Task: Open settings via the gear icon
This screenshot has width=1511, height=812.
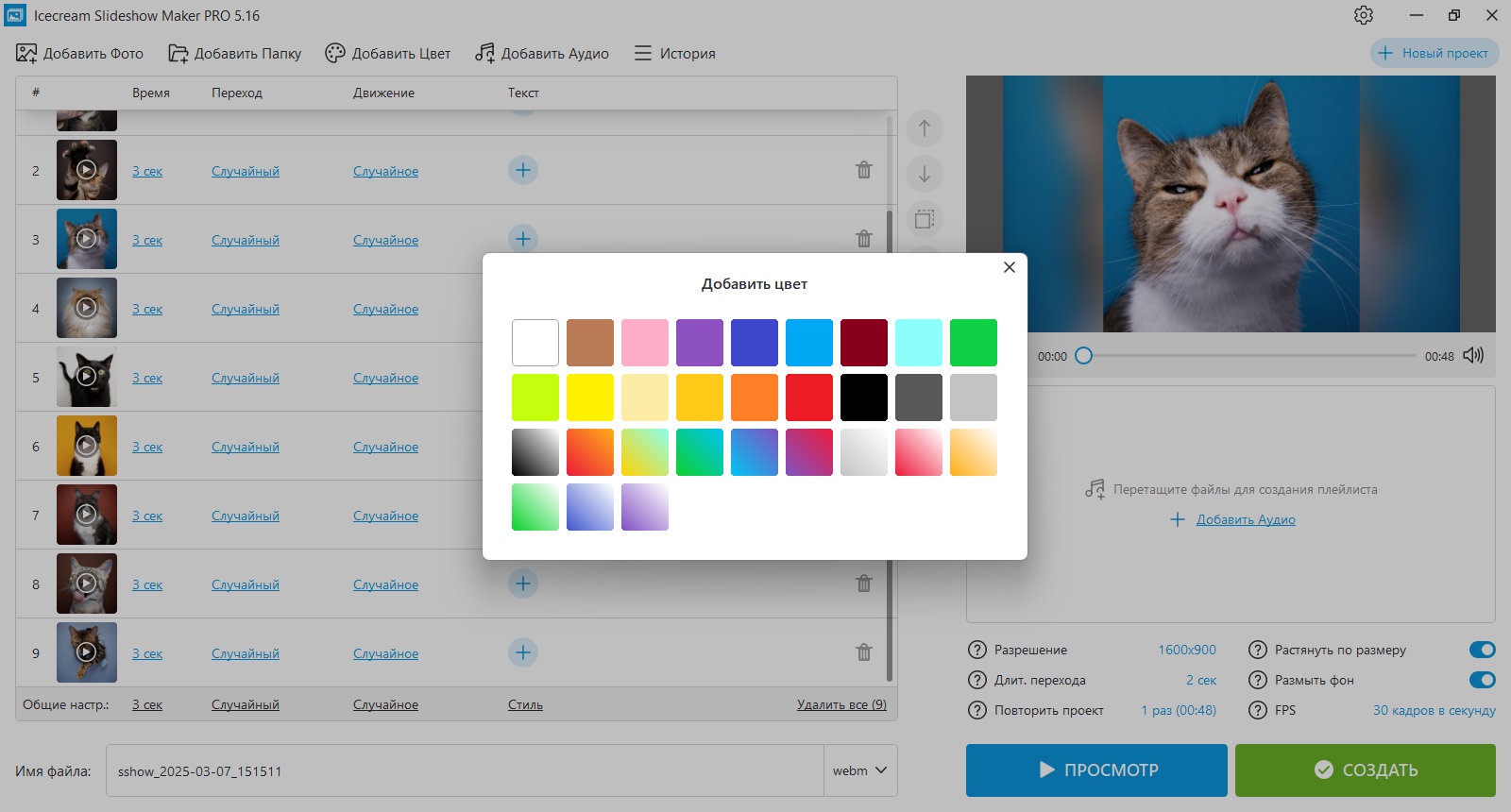Action: point(1363,15)
